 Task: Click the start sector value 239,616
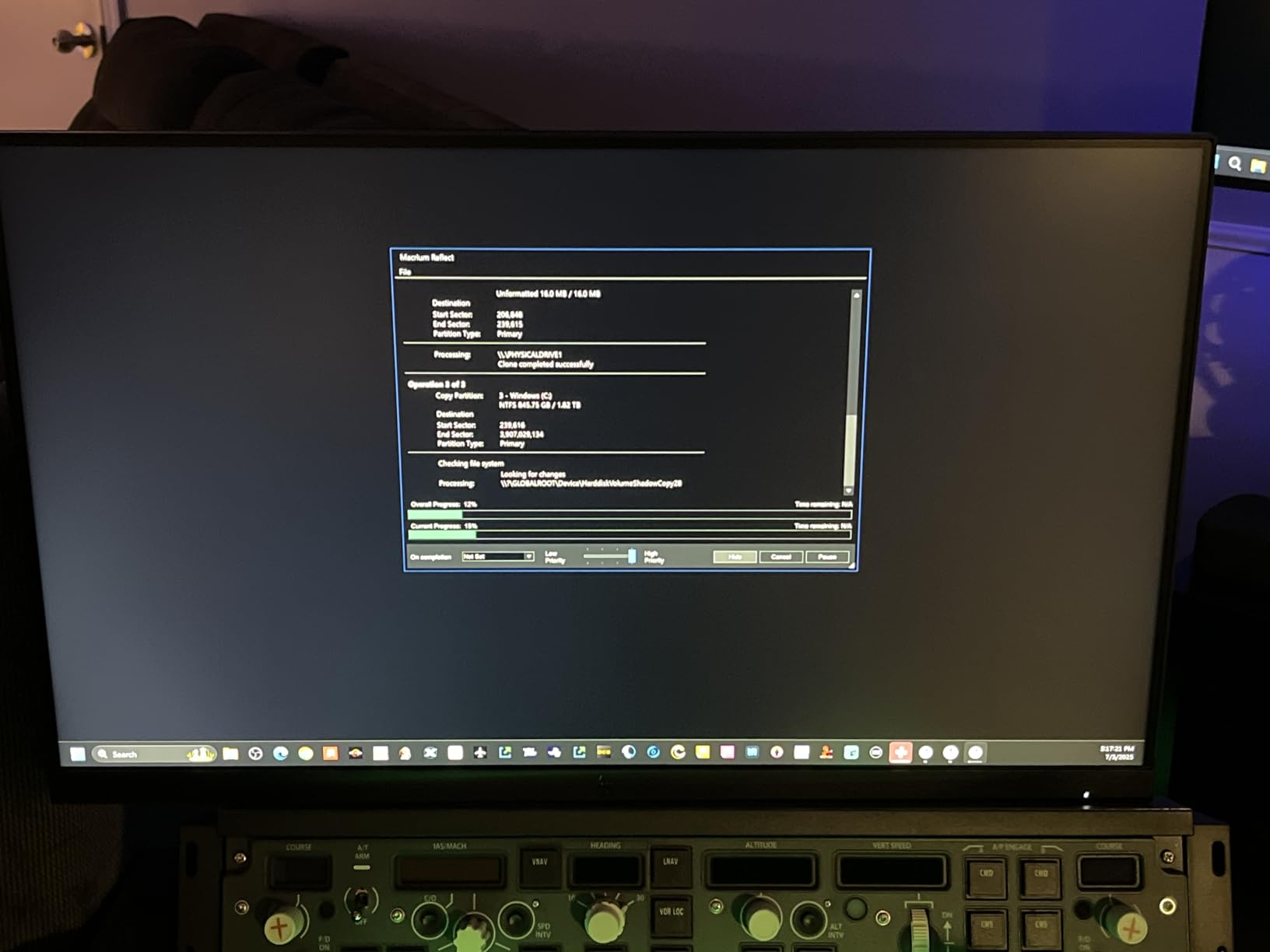[x=512, y=425]
